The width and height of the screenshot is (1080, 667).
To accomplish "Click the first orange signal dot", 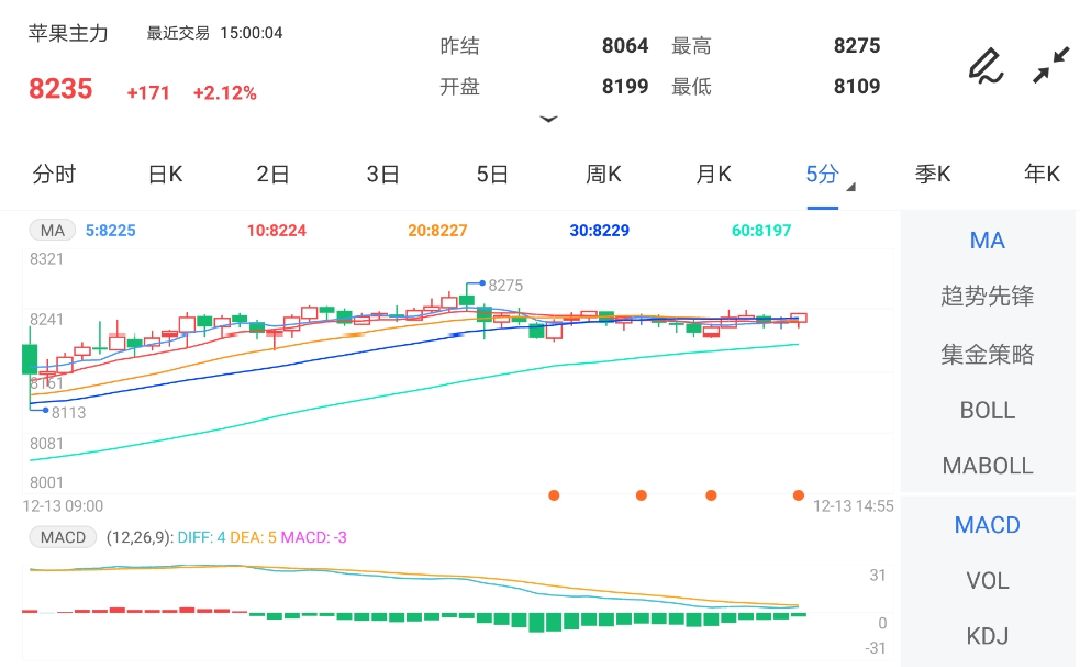I will tap(553, 495).
